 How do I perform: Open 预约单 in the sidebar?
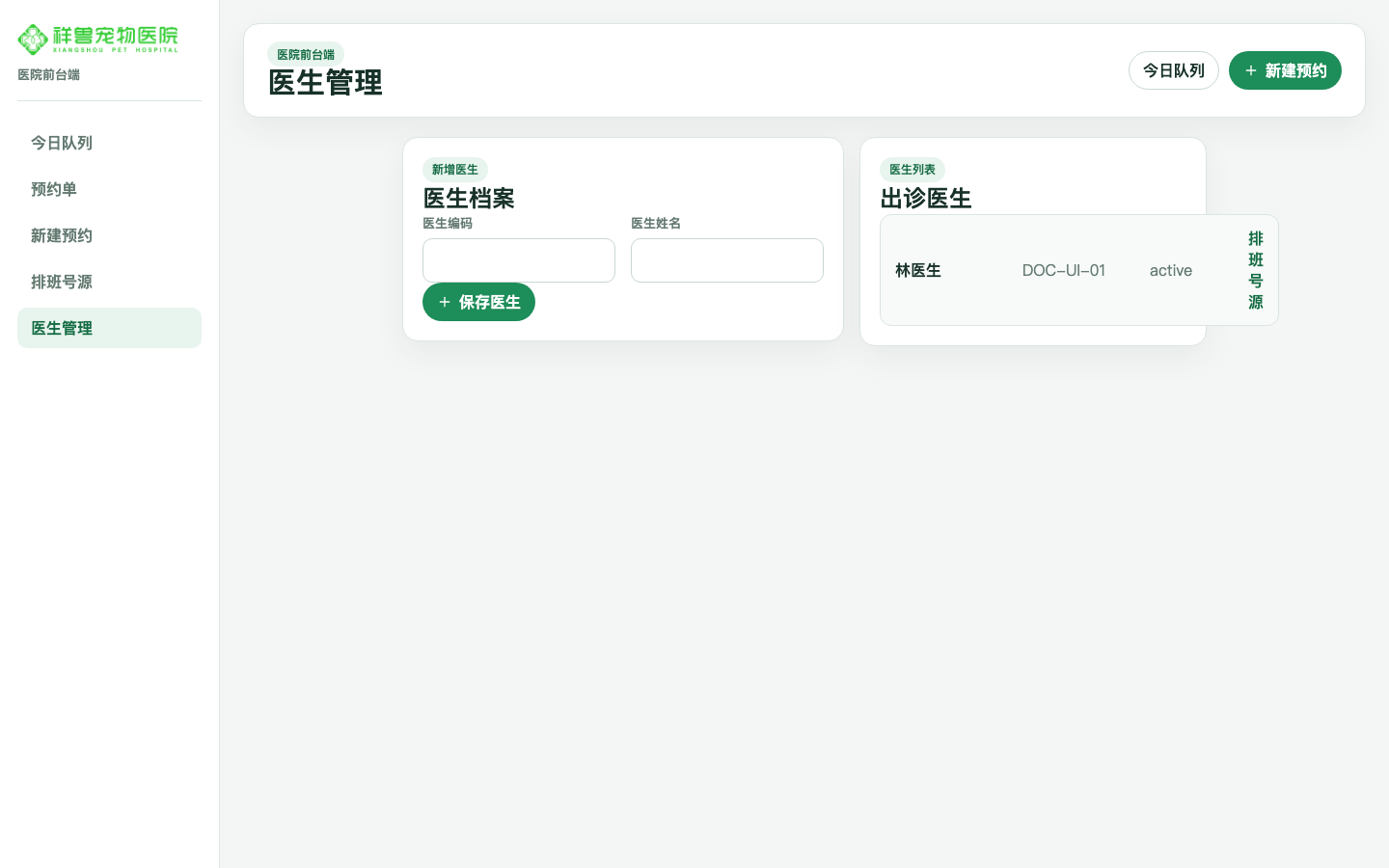pyautogui.click(x=109, y=189)
